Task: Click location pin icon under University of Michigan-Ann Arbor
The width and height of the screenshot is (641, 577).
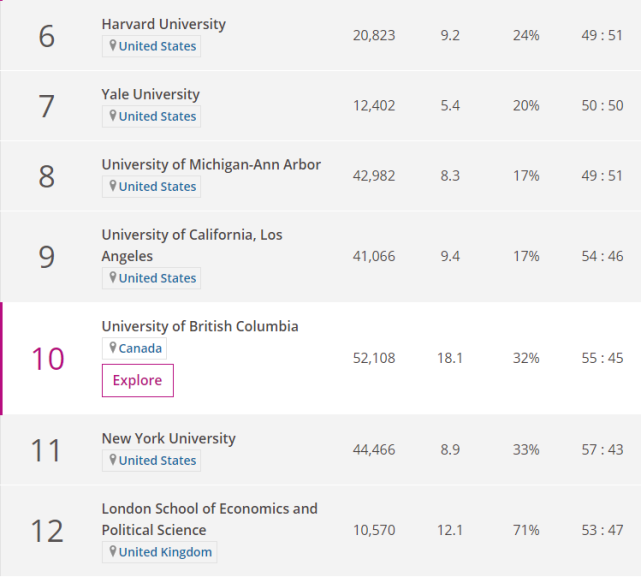Action: coord(113,186)
